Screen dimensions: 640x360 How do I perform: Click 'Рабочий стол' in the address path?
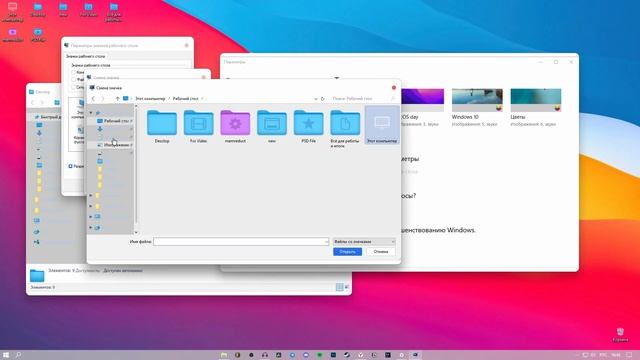click(x=185, y=99)
